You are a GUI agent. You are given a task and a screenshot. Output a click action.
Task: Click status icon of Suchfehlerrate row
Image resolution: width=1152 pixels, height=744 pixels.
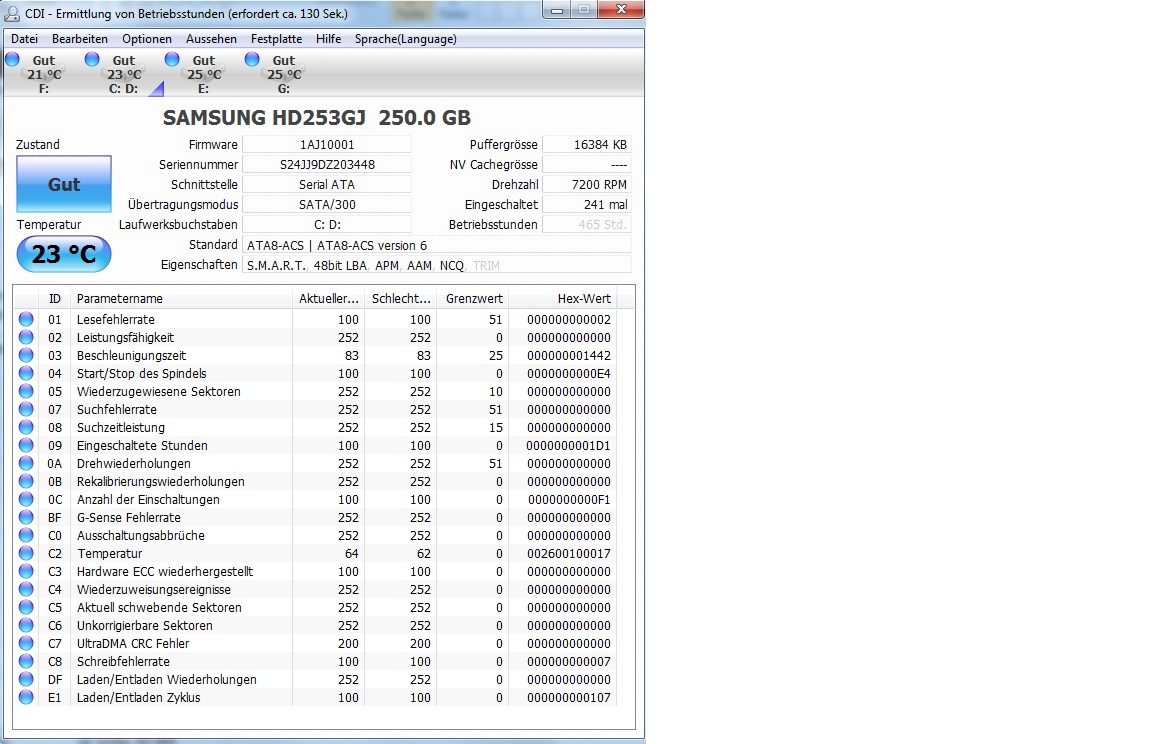pyautogui.click(x=26, y=409)
